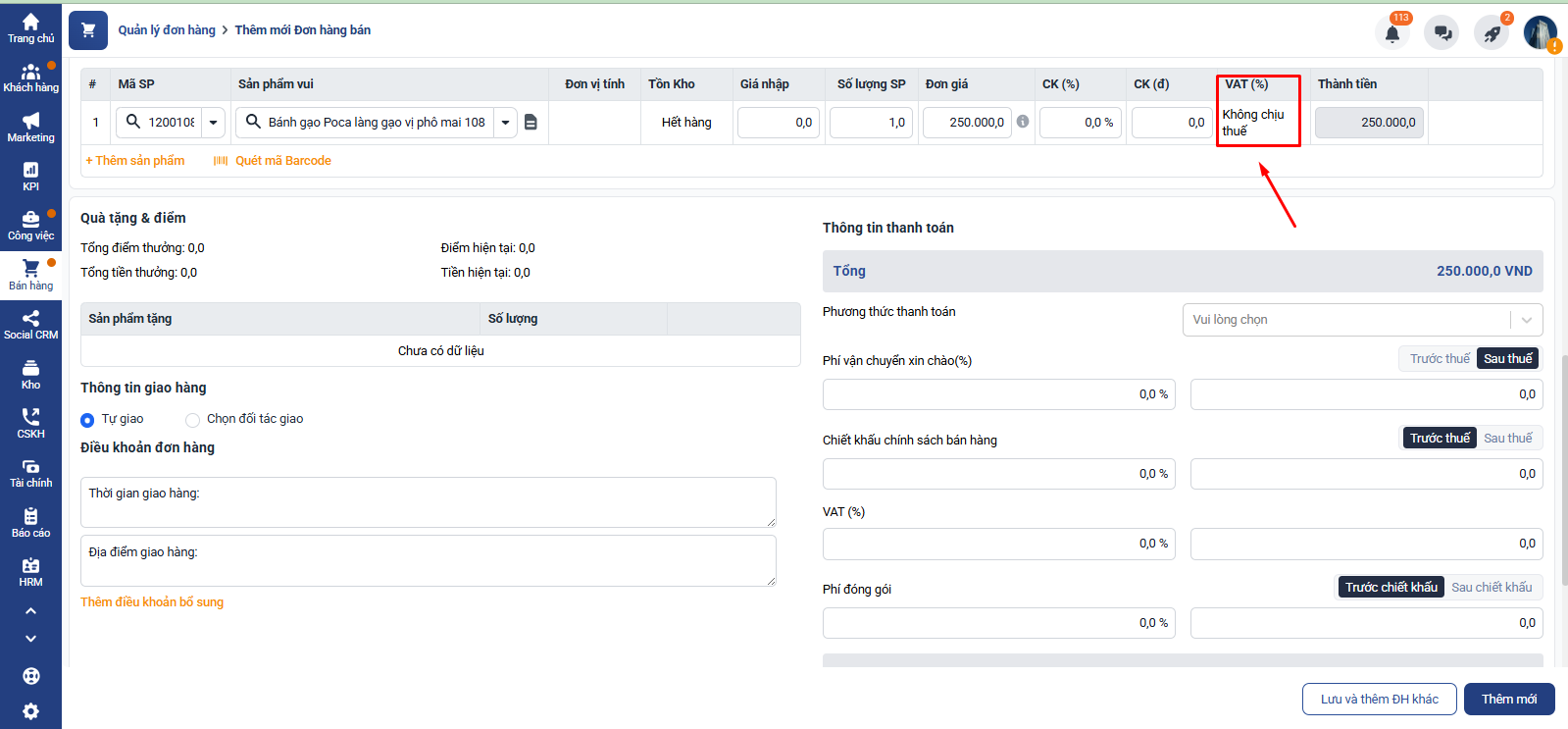The height and width of the screenshot is (729, 1568).
Task: Expand the Mã SP code dropdown
Action: tap(214, 123)
